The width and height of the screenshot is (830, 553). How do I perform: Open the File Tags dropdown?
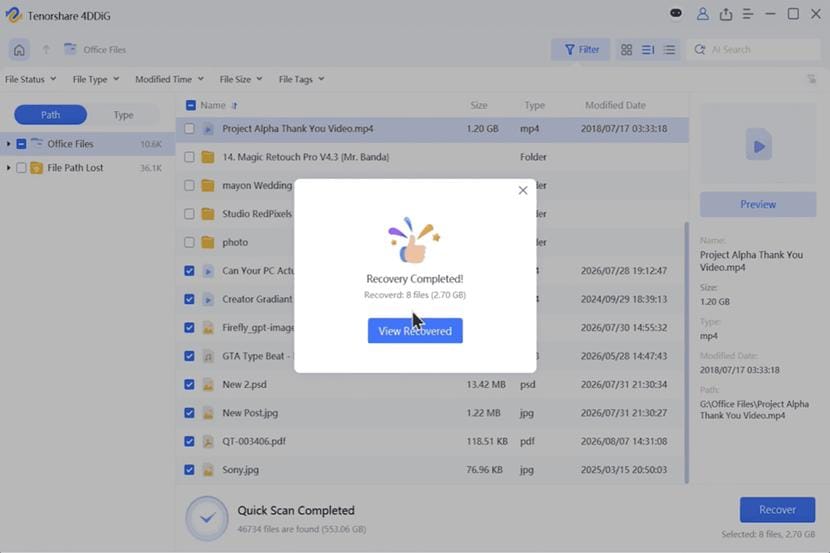point(301,79)
